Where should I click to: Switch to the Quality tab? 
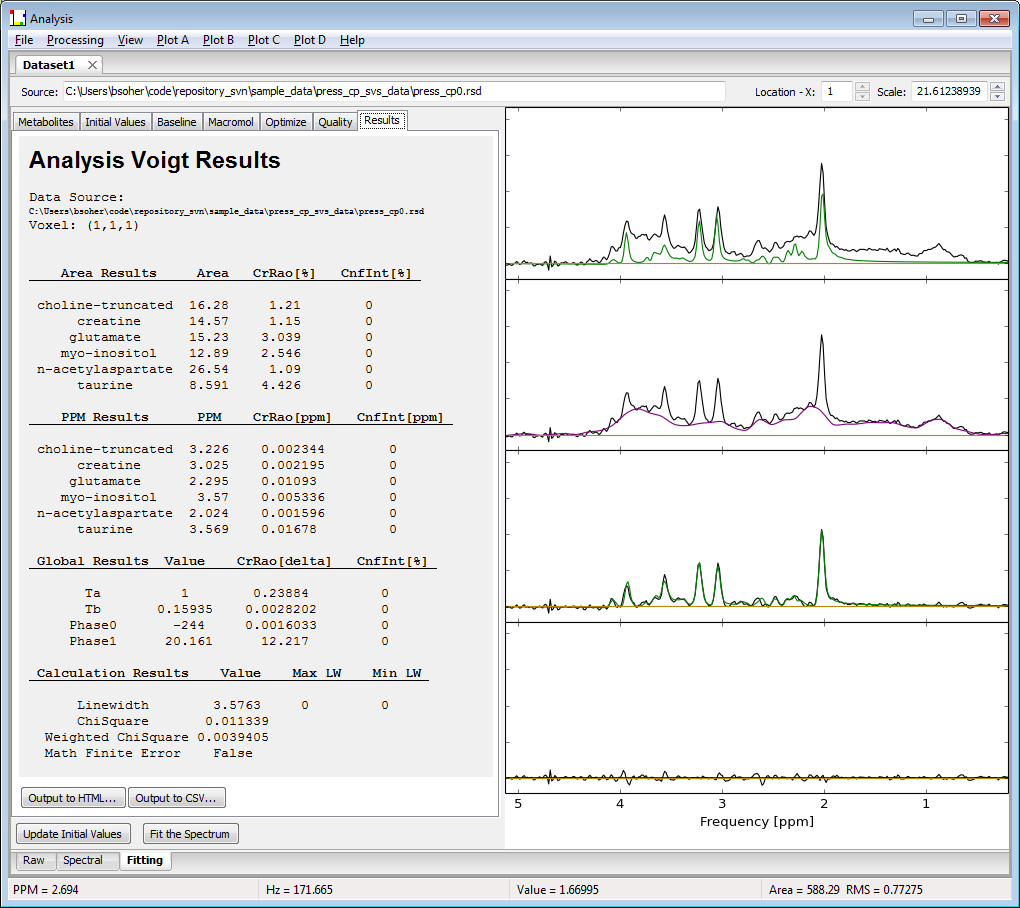(335, 122)
